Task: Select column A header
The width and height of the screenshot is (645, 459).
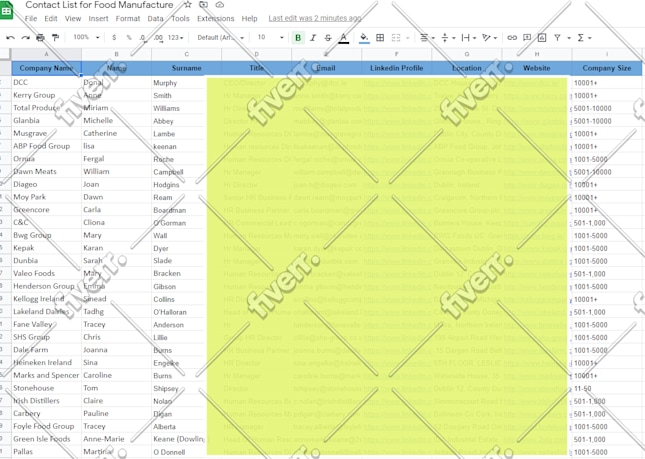Action: [x=46, y=54]
